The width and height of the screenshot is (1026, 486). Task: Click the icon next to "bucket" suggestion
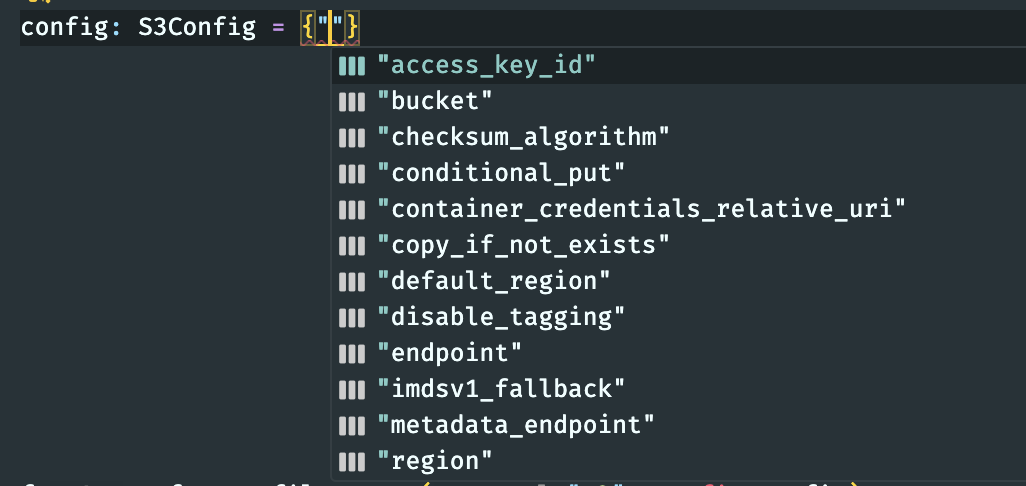tap(350, 101)
